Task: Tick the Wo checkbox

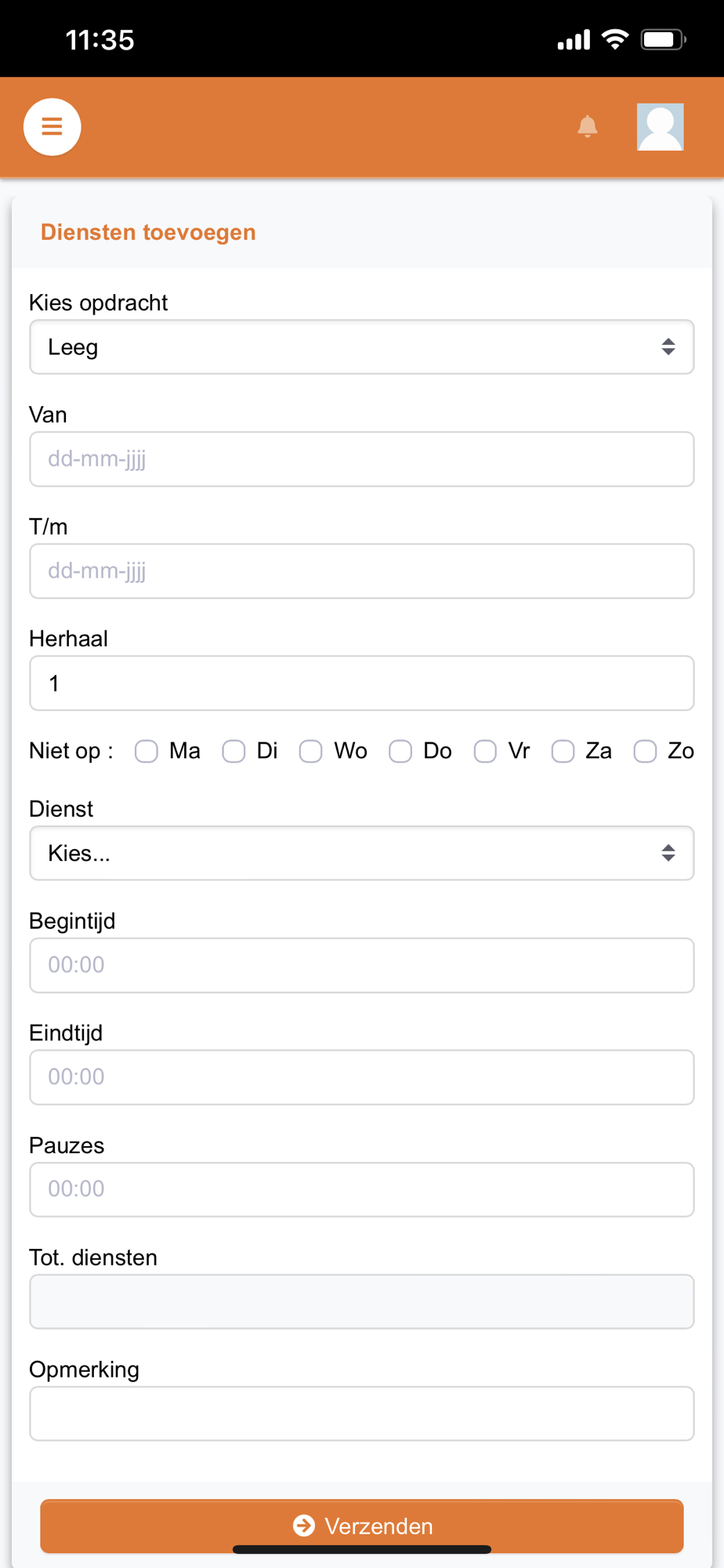Action: [x=311, y=751]
